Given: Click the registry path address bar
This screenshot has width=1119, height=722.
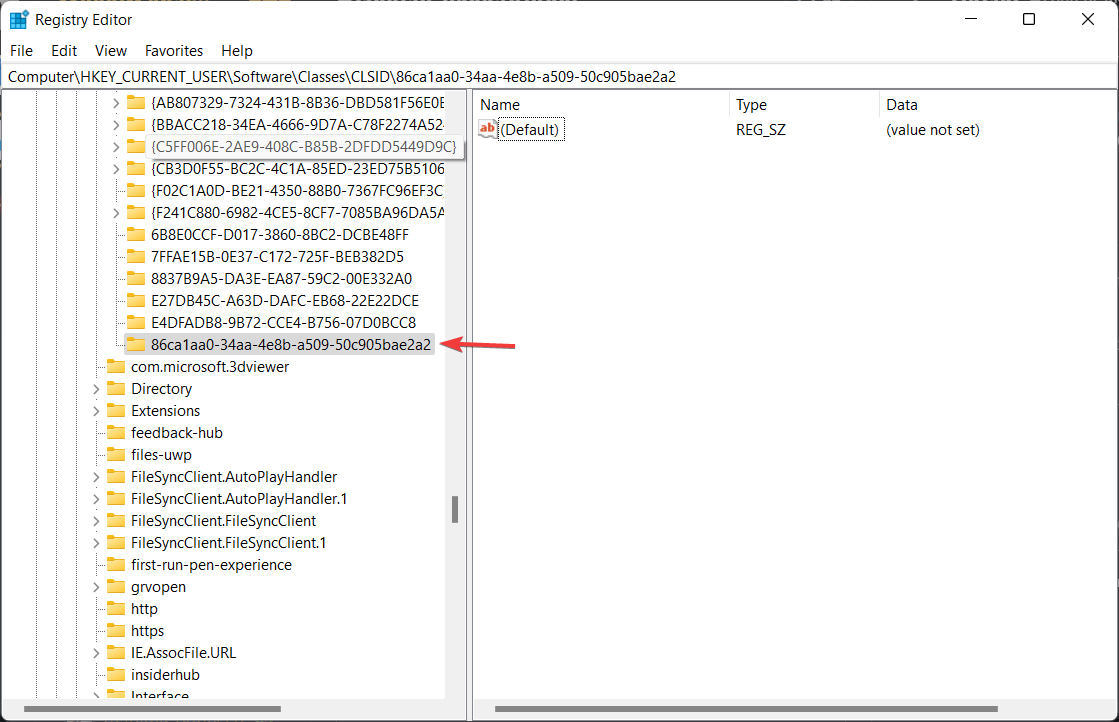Looking at the screenshot, I should (x=560, y=76).
